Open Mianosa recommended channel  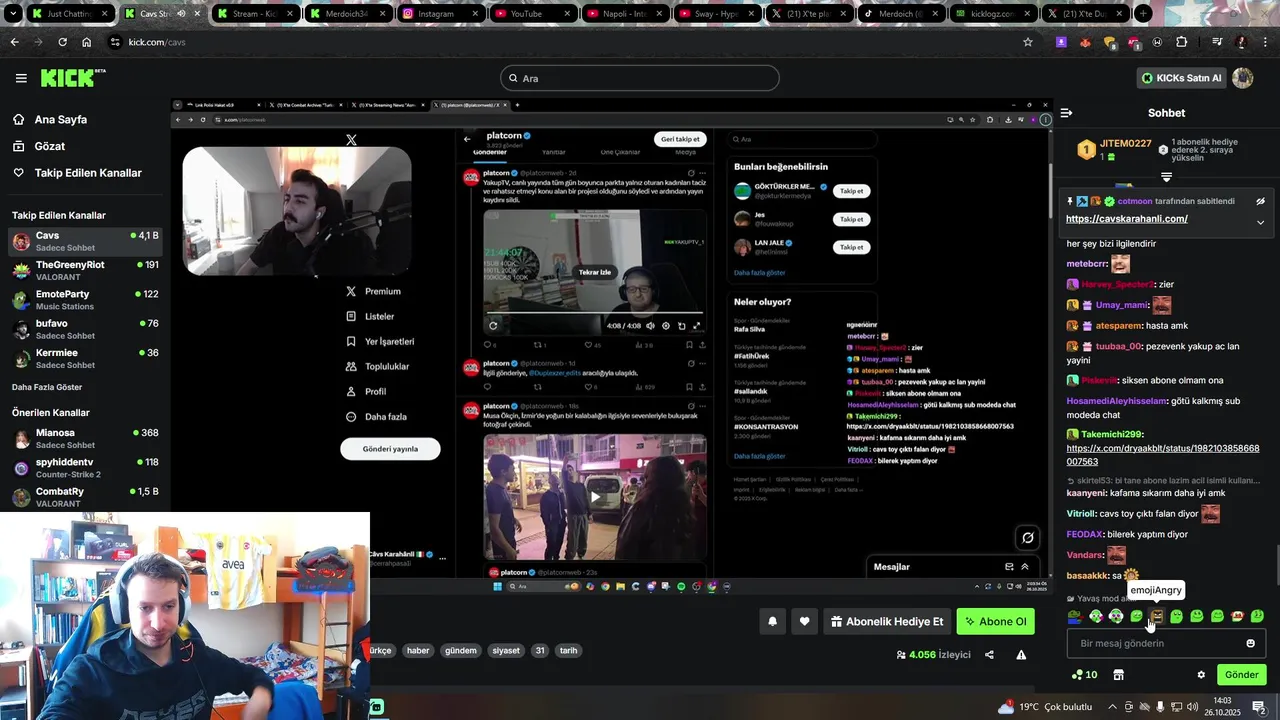click(x=85, y=439)
